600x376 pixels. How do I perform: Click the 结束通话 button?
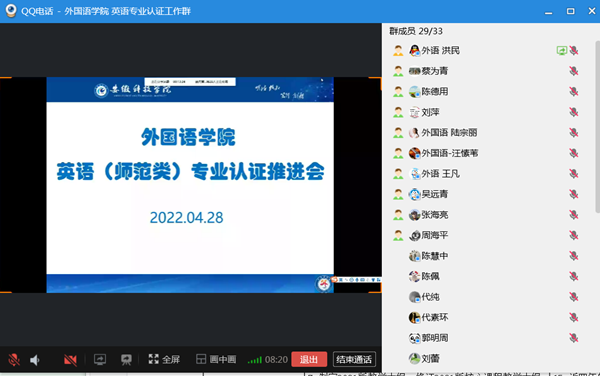(354, 360)
